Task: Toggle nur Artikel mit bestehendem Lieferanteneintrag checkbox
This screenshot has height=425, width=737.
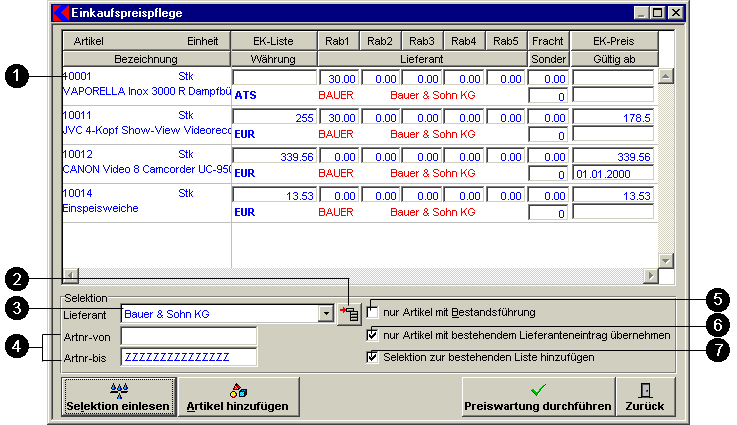Action: [373, 335]
